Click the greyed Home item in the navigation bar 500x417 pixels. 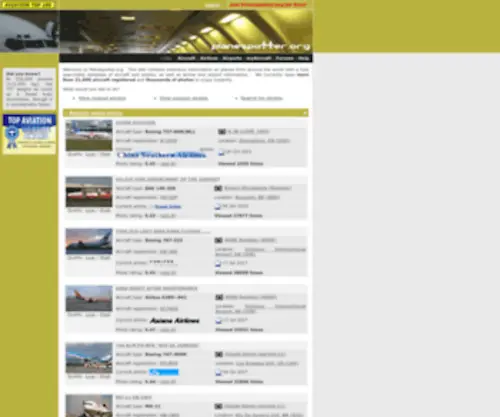(166, 58)
